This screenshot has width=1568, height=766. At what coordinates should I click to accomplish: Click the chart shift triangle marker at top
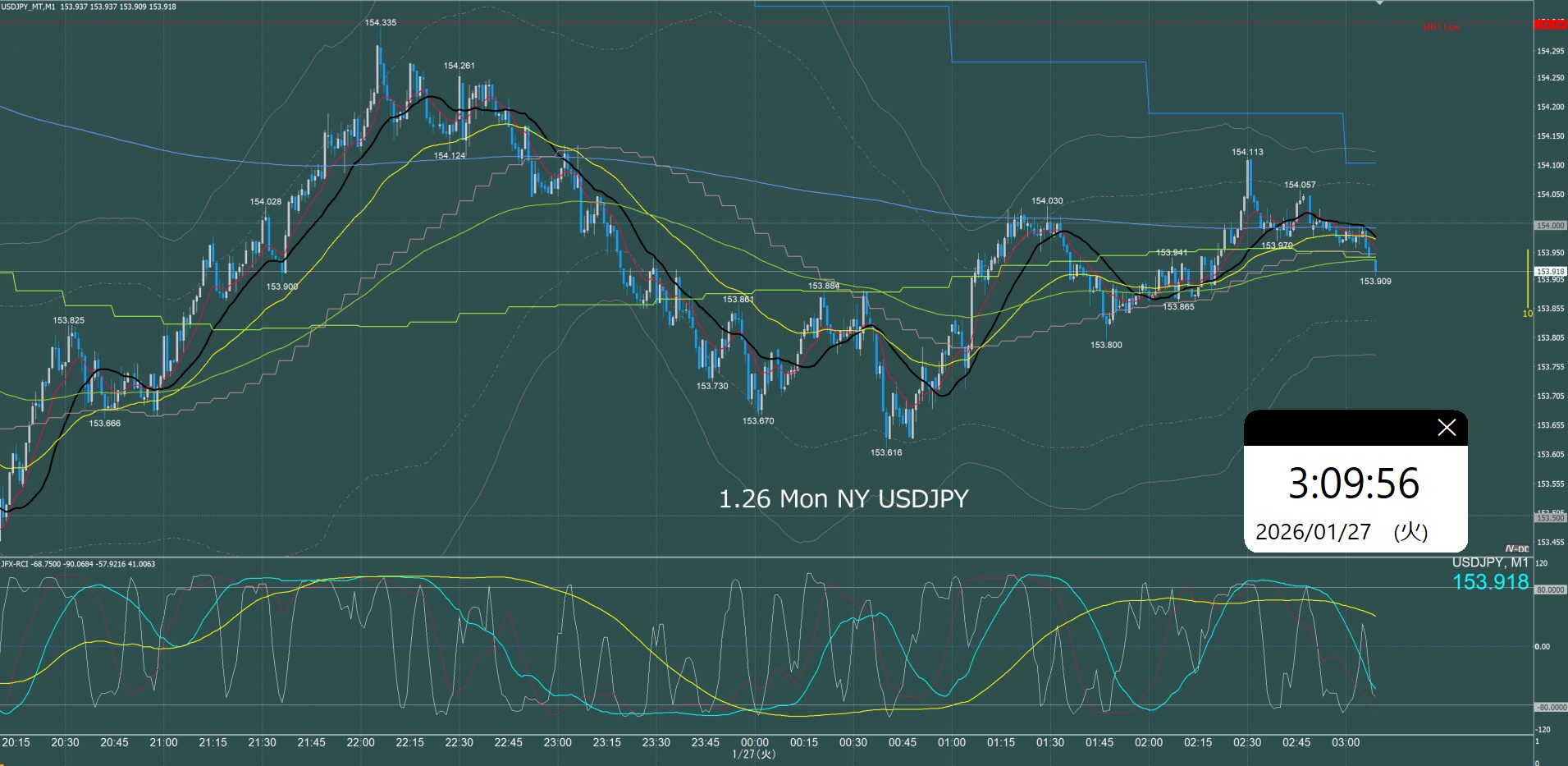coord(1379,3)
